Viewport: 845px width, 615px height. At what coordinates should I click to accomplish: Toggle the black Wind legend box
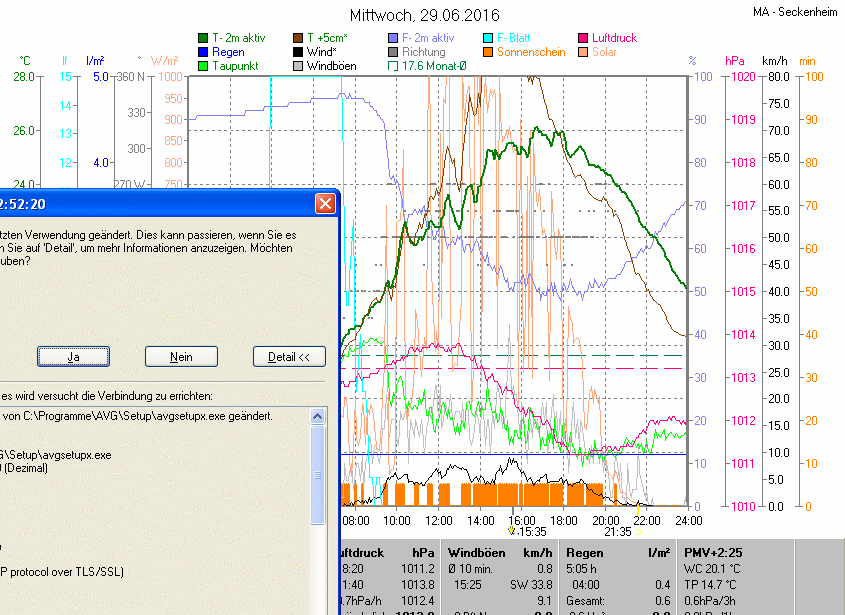pos(298,52)
